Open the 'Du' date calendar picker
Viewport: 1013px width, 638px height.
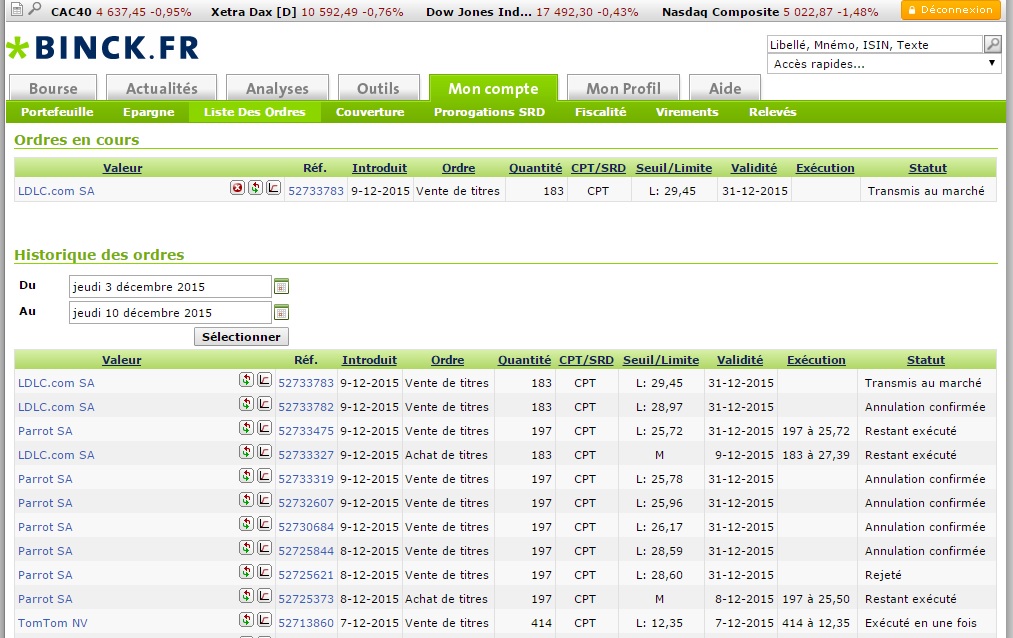281,286
